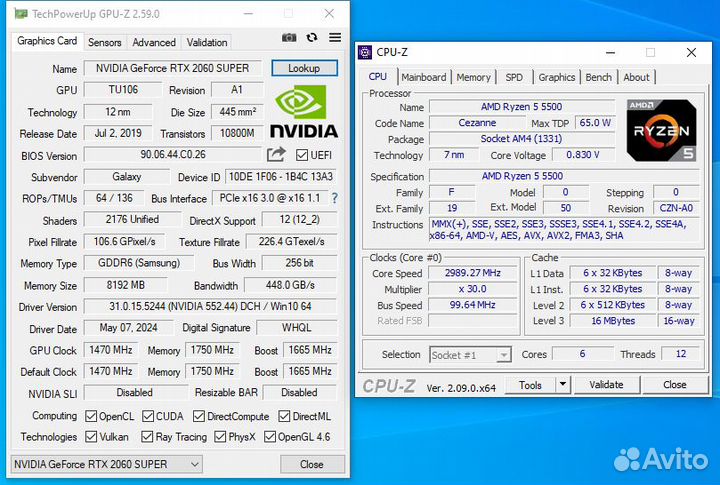Click the Bus Interface question mark
720x485 pixels.
[335, 198]
